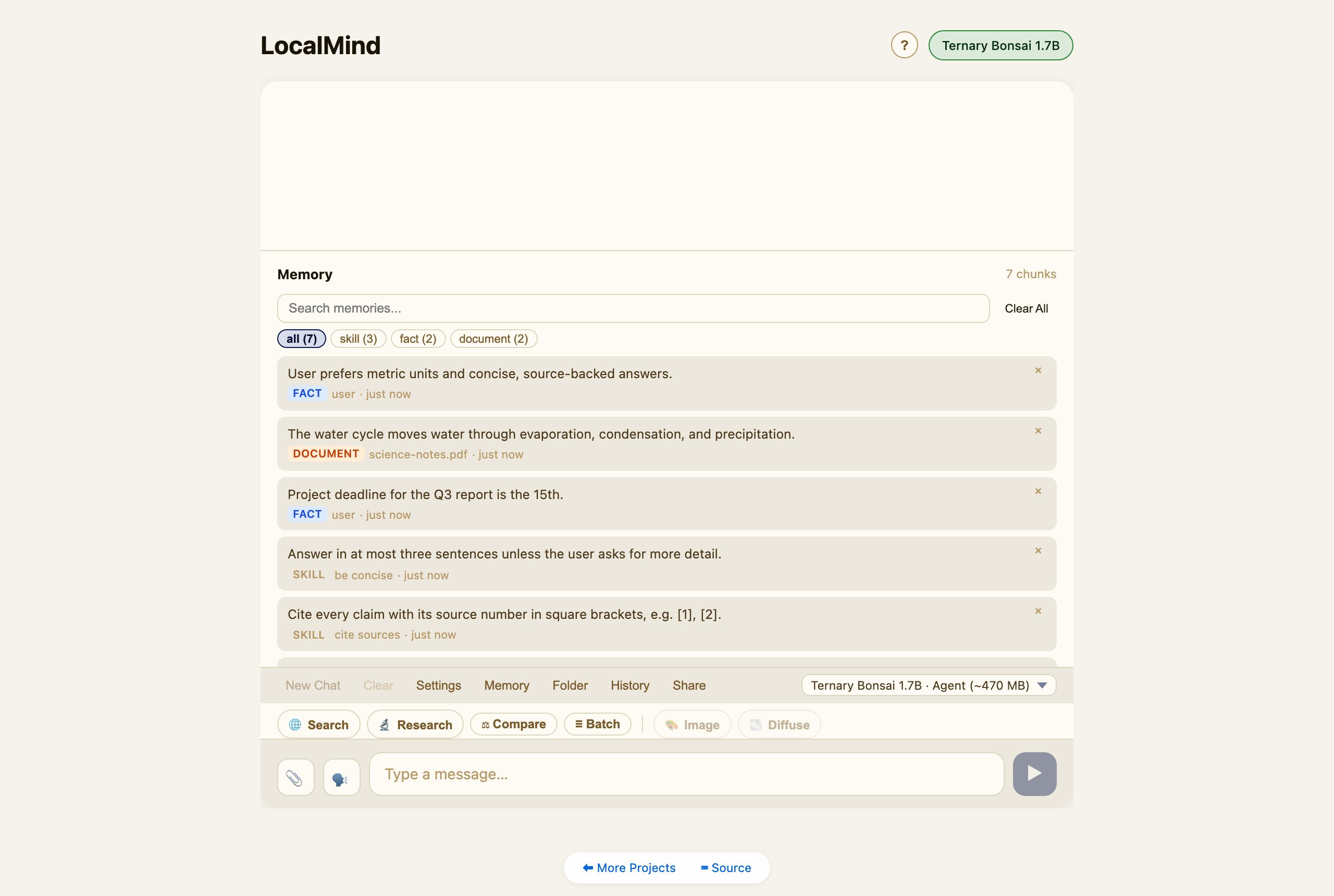The width and height of the screenshot is (1334, 896).
Task: Follow the More Projects link
Action: (629, 868)
